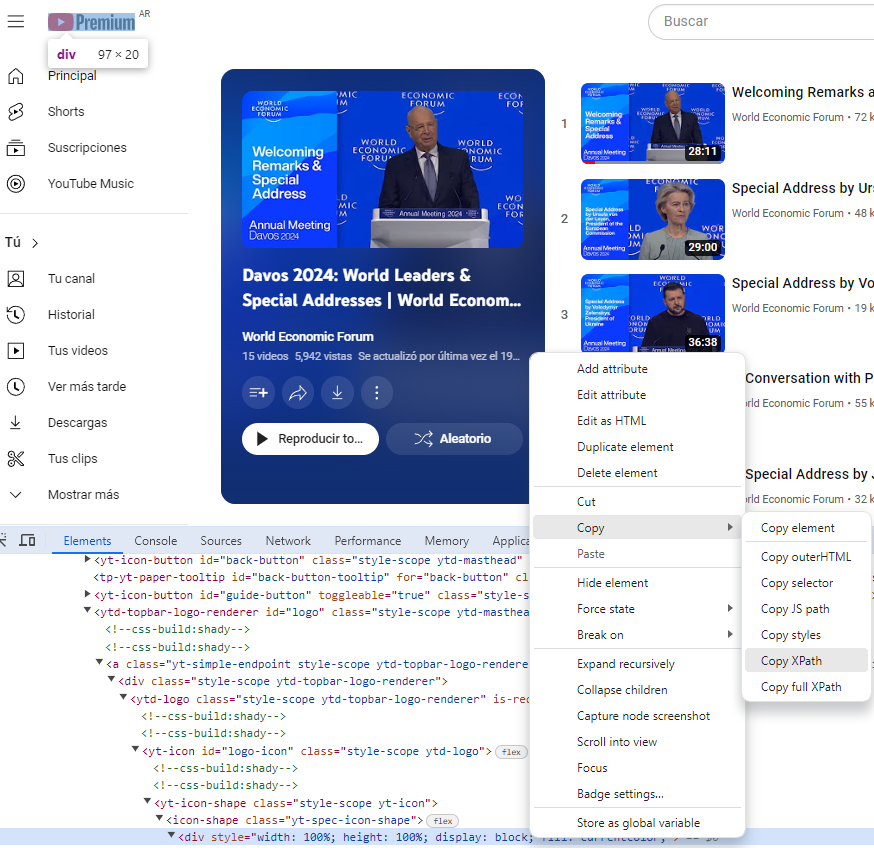
Task: Collapse the icon-shape node arrow
Action: 159,819
